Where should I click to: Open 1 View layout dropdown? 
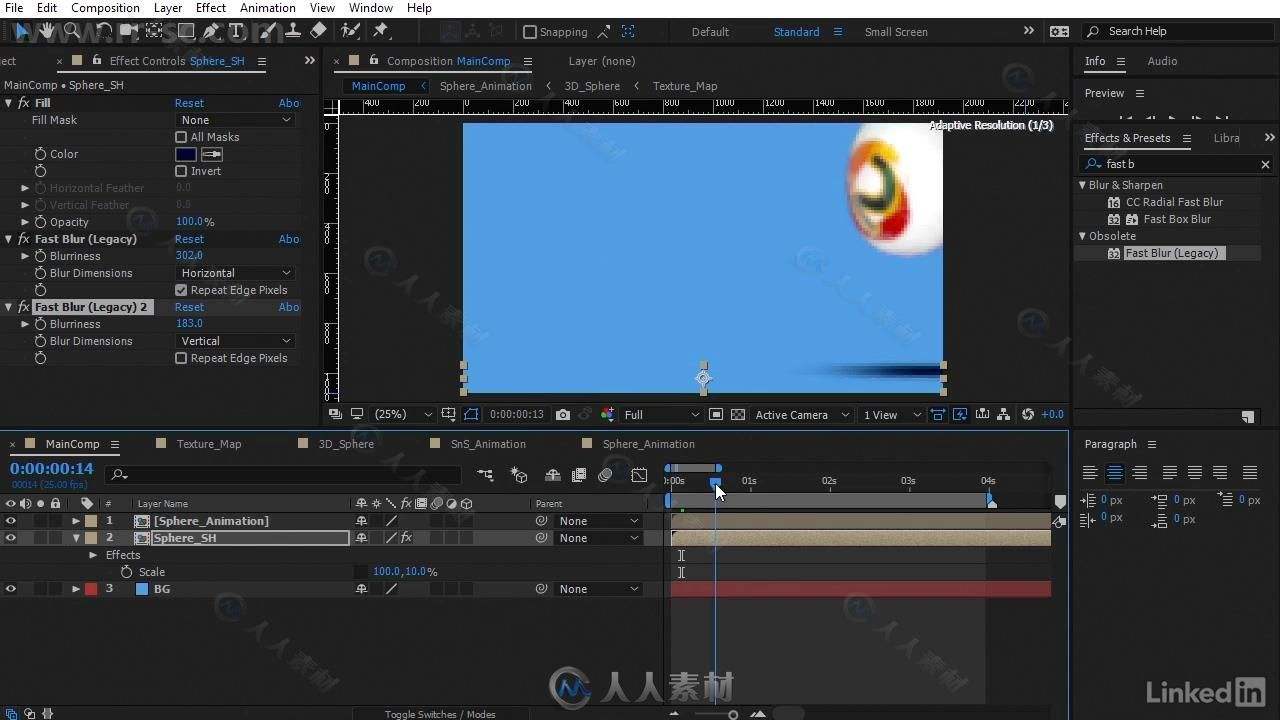[x=893, y=414]
